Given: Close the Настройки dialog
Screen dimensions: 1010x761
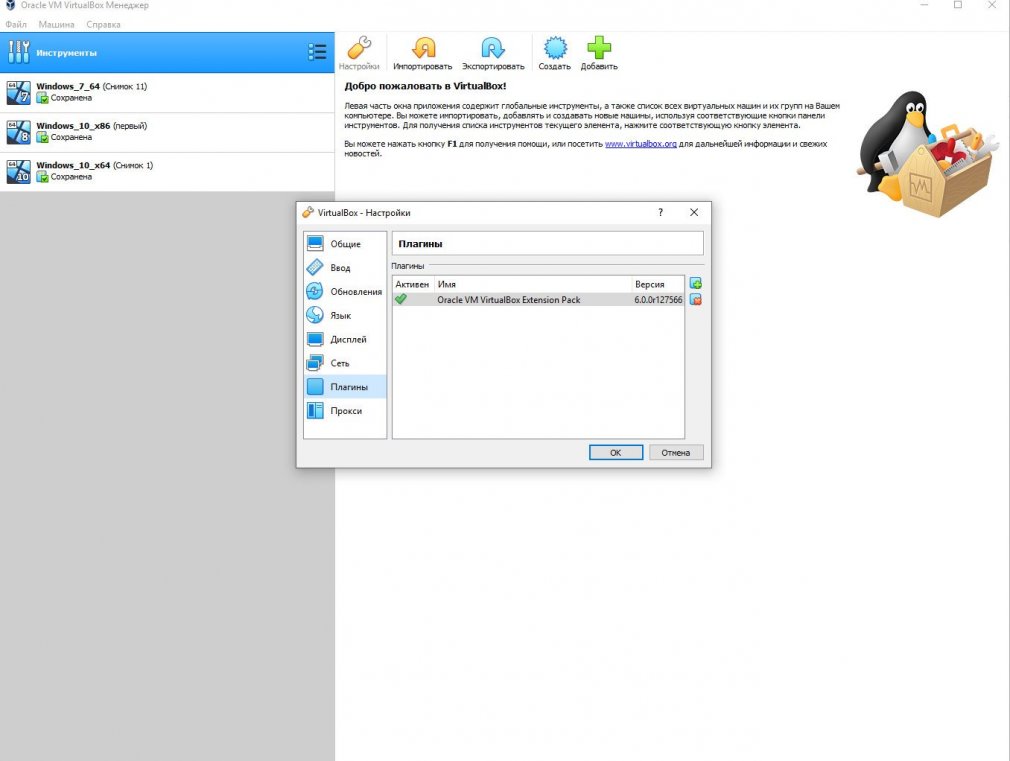Looking at the screenshot, I should click(x=694, y=212).
